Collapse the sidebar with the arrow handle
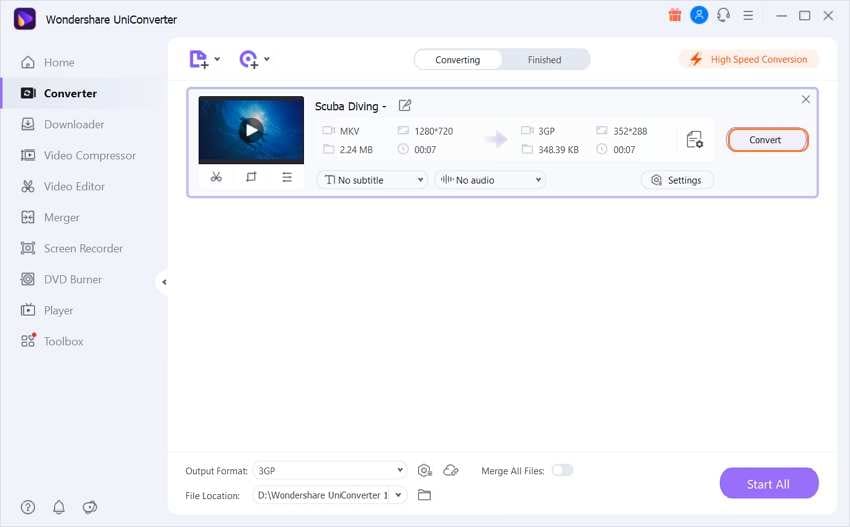Screen dimensions: 850x527 164,282
